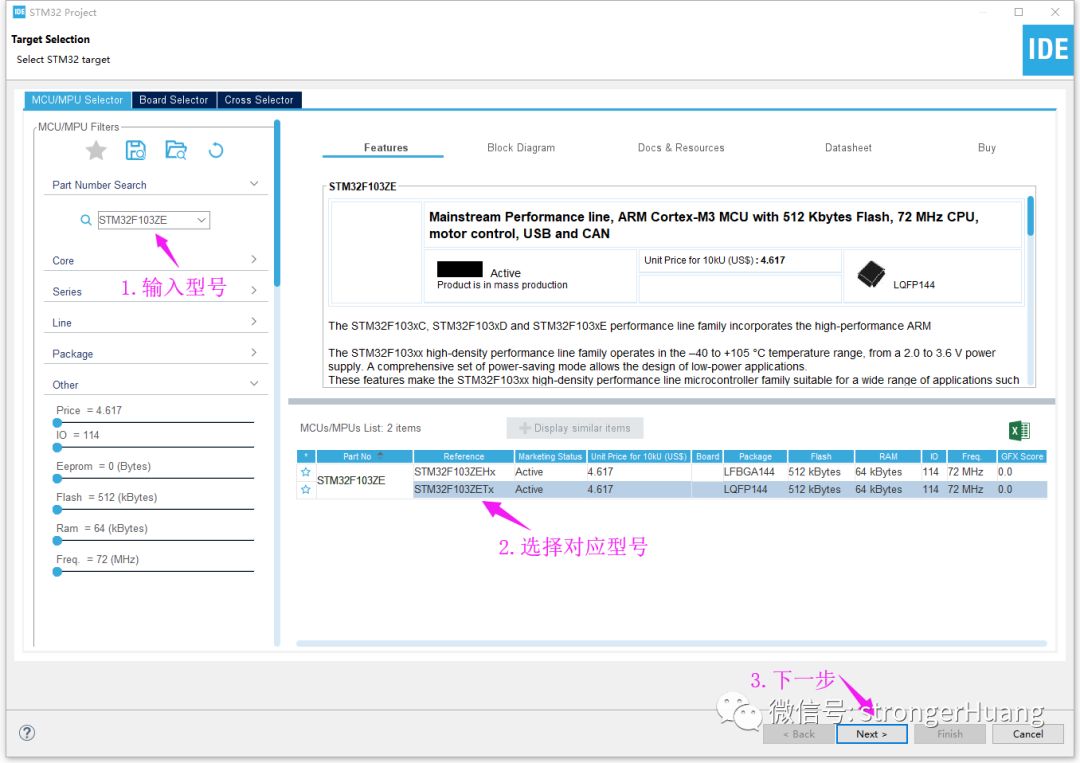The height and width of the screenshot is (763, 1080).
Task: Collapse the Other filter section
Action: pos(253,383)
